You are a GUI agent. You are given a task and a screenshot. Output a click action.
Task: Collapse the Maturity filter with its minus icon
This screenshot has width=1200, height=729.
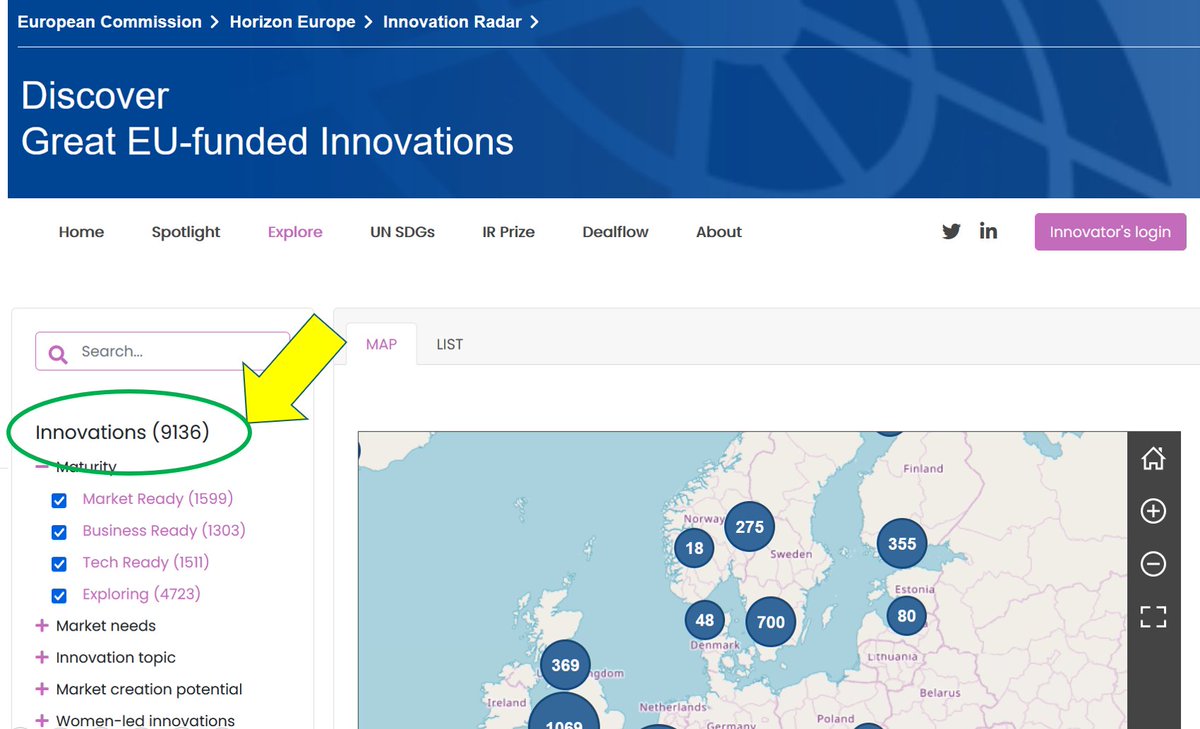[x=41, y=466]
